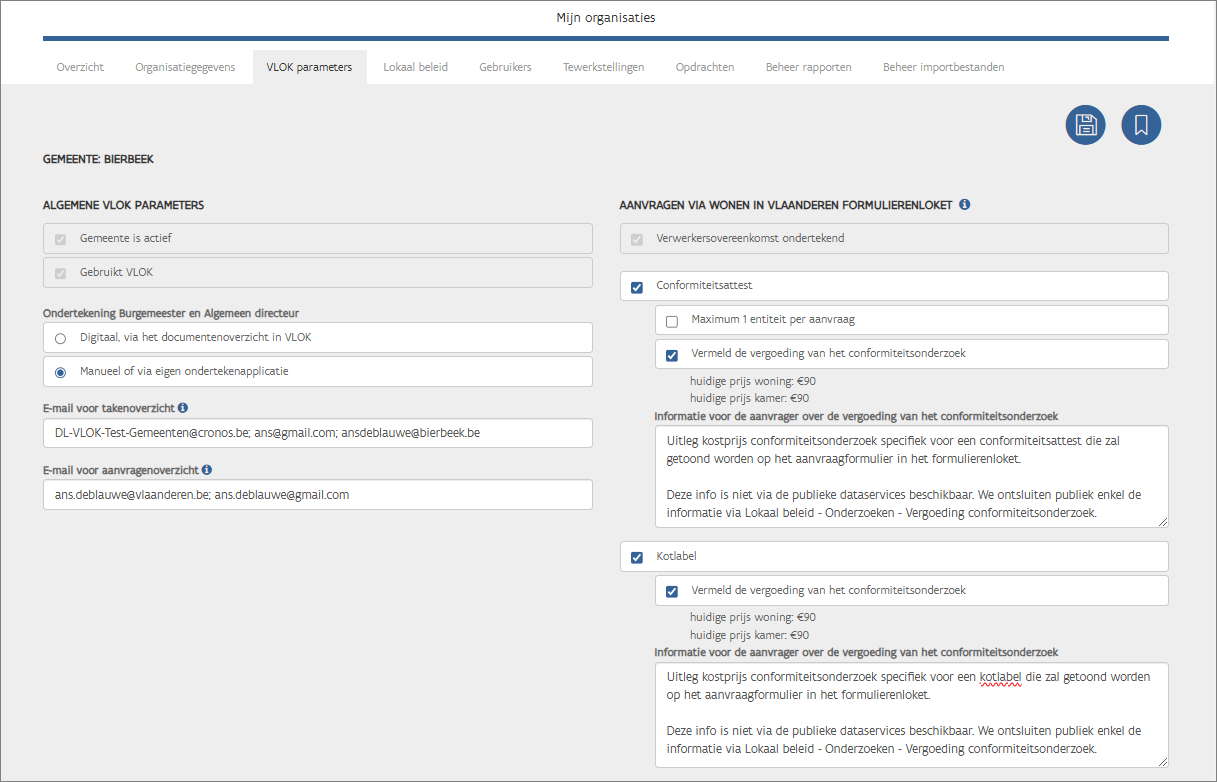Toggle Vermeld de vergoeding under Kotlabel

click(x=672, y=591)
